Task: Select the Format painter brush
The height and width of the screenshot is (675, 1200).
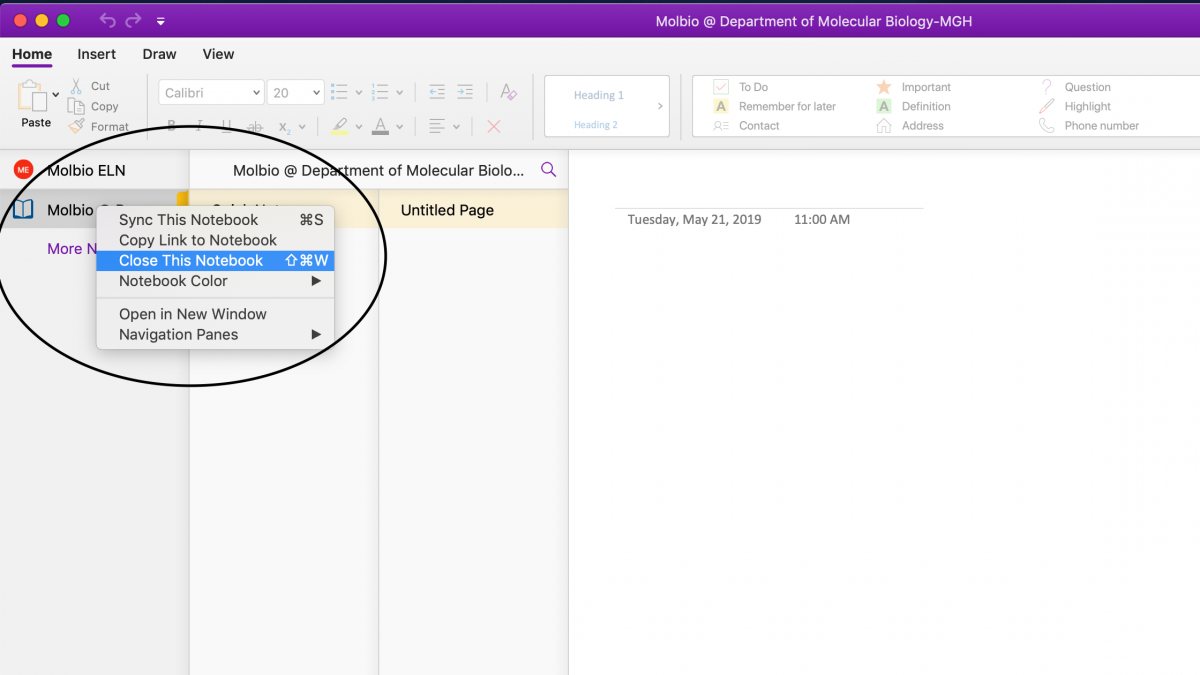Action: pos(98,126)
